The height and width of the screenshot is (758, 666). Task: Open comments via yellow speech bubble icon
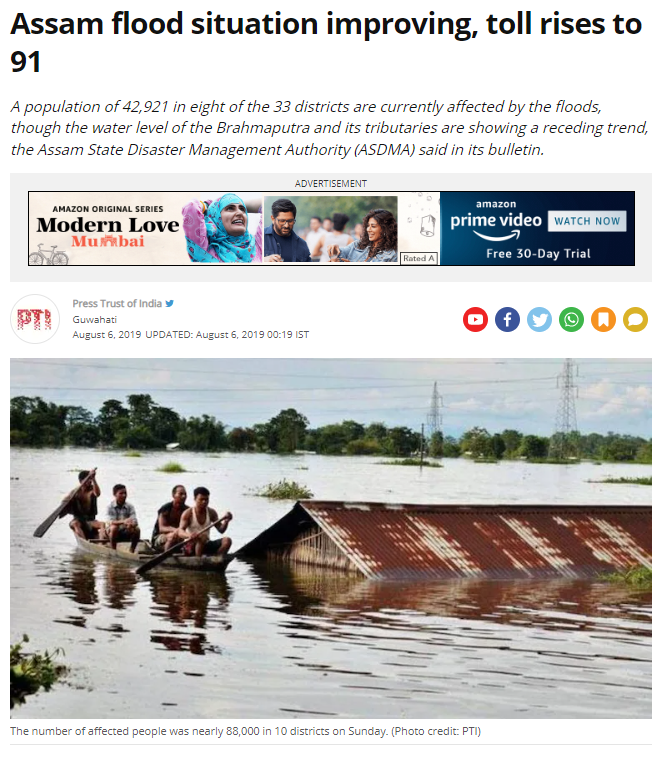click(x=635, y=320)
